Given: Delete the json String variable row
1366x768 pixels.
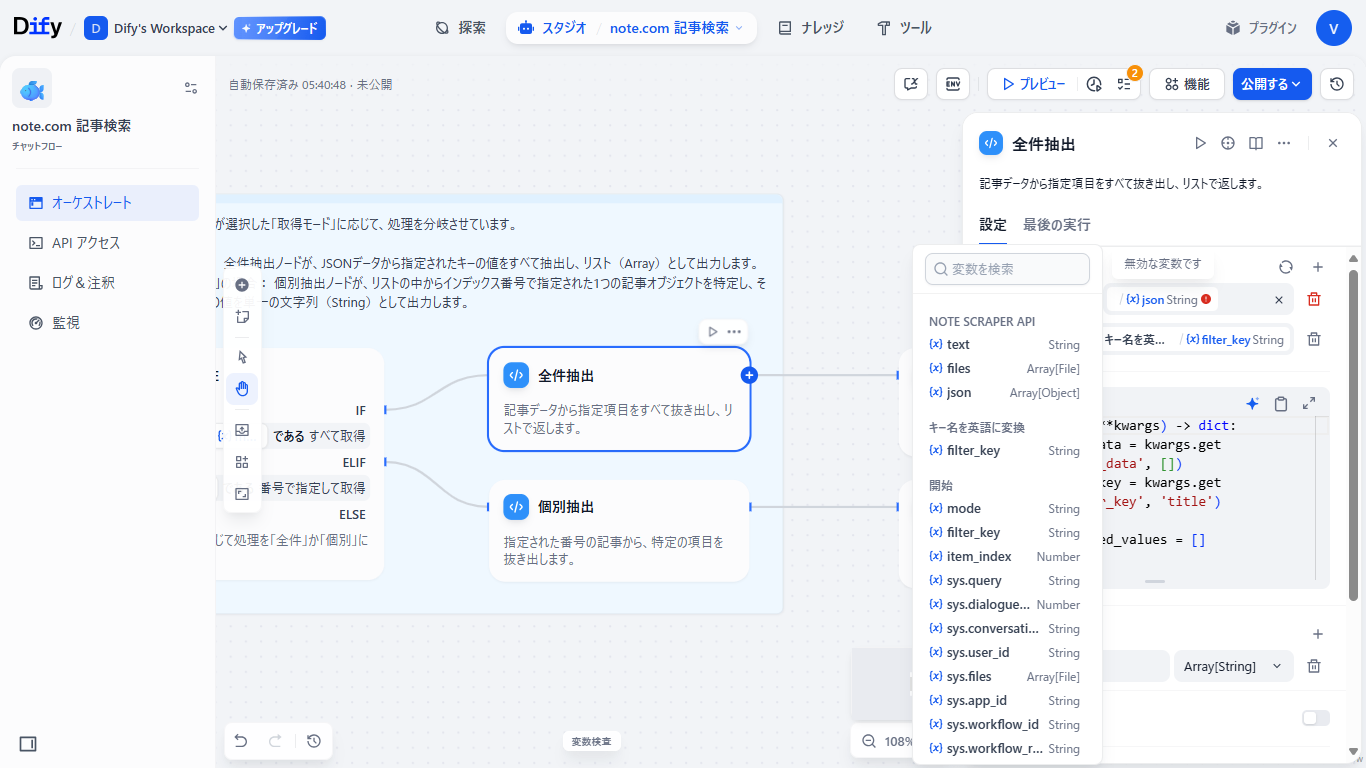Looking at the screenshot, I should click(1314, 299).
